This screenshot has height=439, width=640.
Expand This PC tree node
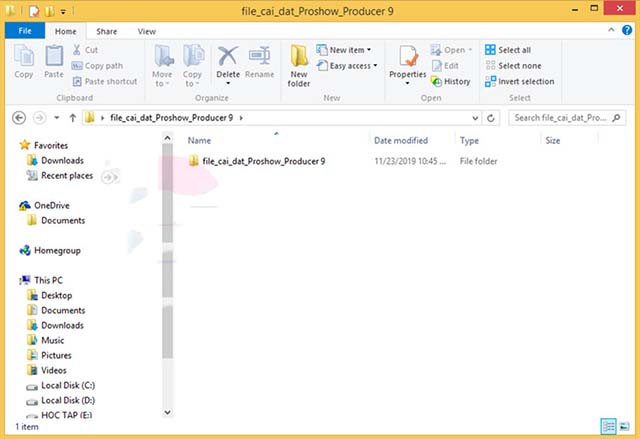tap(14, 281)
